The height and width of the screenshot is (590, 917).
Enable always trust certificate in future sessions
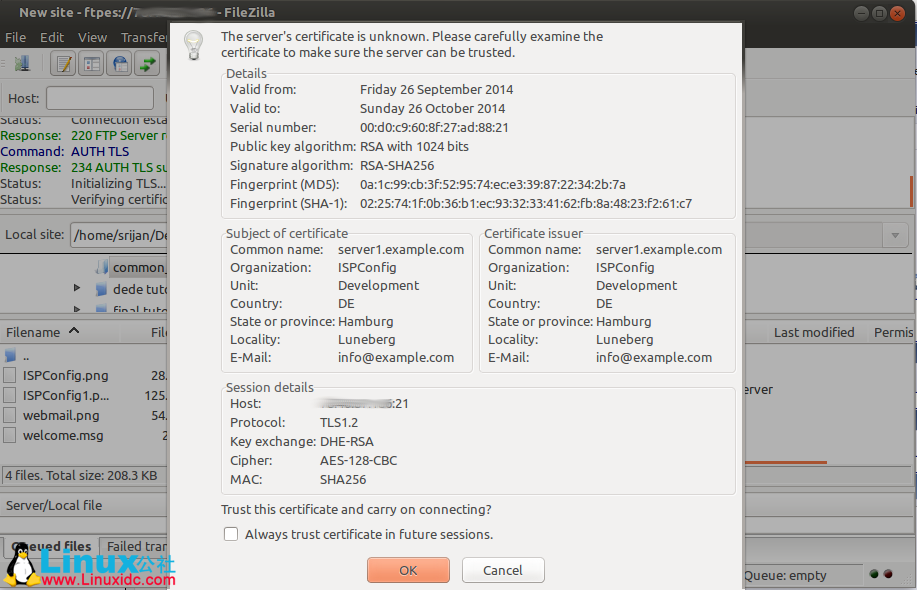[231, 534]
